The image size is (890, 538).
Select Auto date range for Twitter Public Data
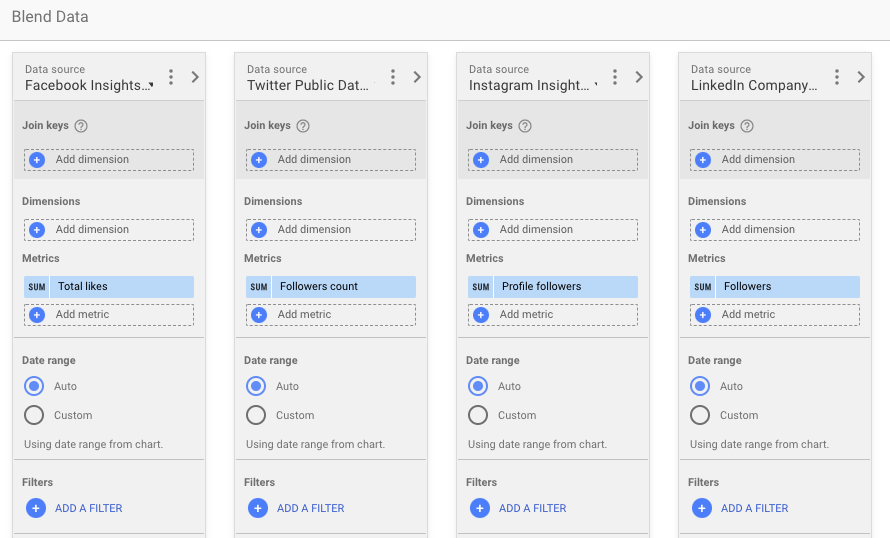pyautogui.click(x=256, y=386)
